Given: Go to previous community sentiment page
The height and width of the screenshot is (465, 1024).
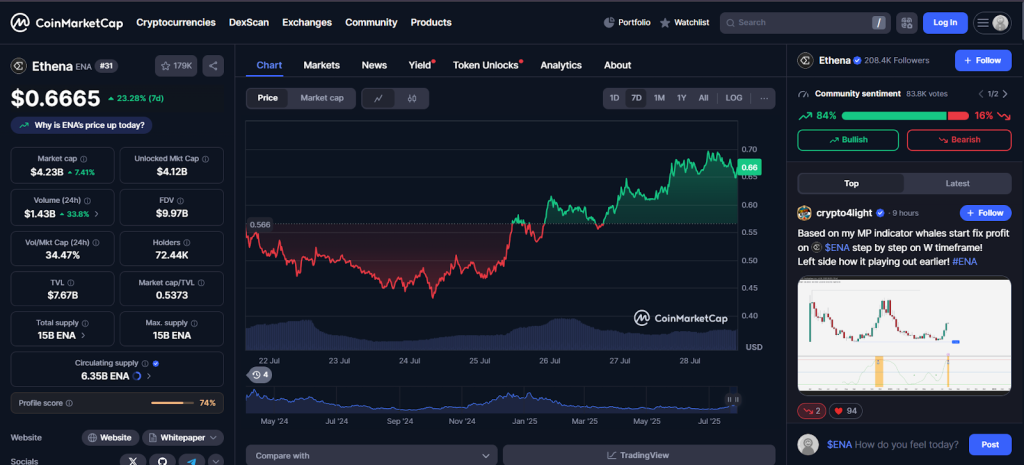Looking at the screenshot, I should 980,94.
